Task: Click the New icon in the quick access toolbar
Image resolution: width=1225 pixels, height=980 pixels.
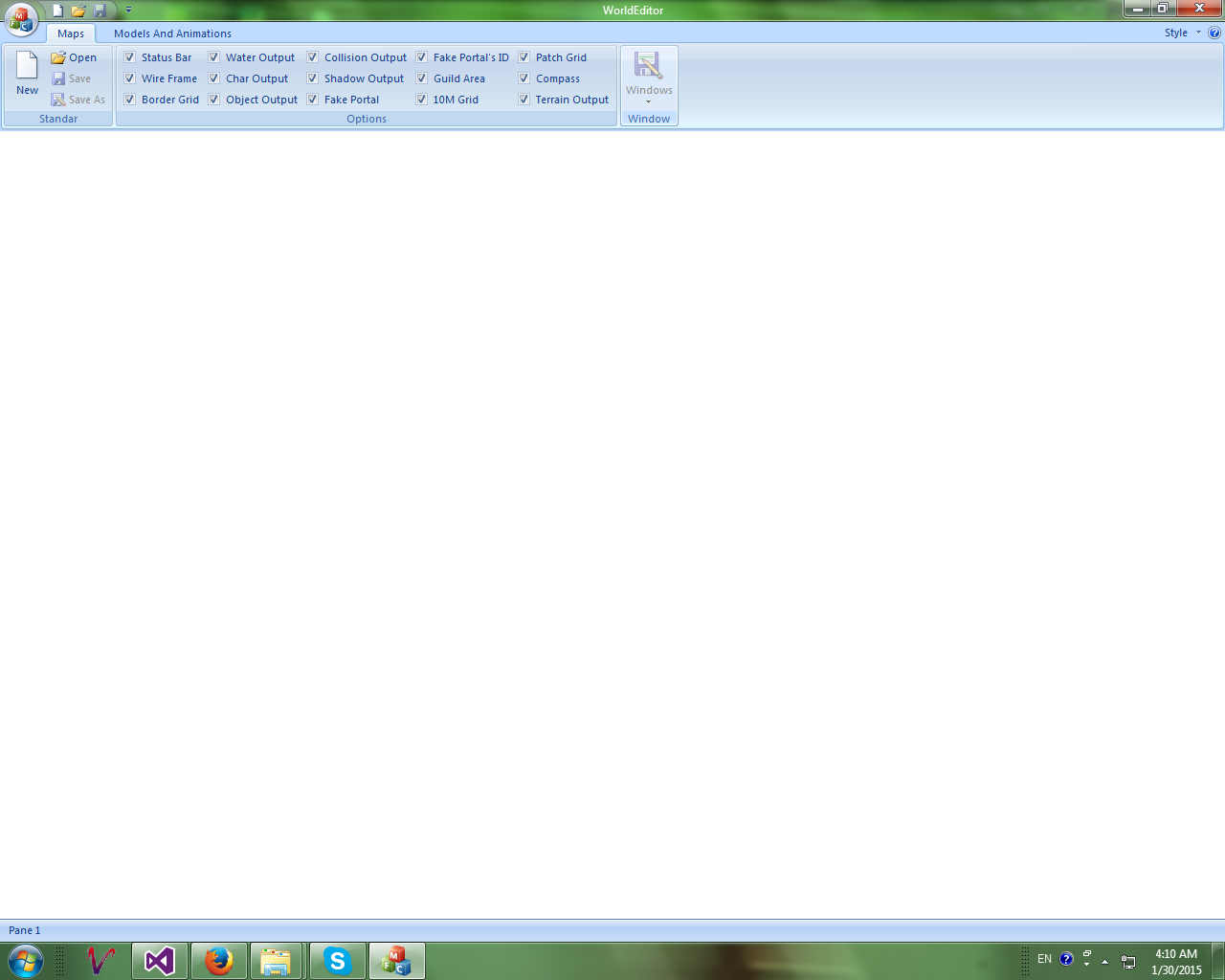Action: [x=57, y=11]
